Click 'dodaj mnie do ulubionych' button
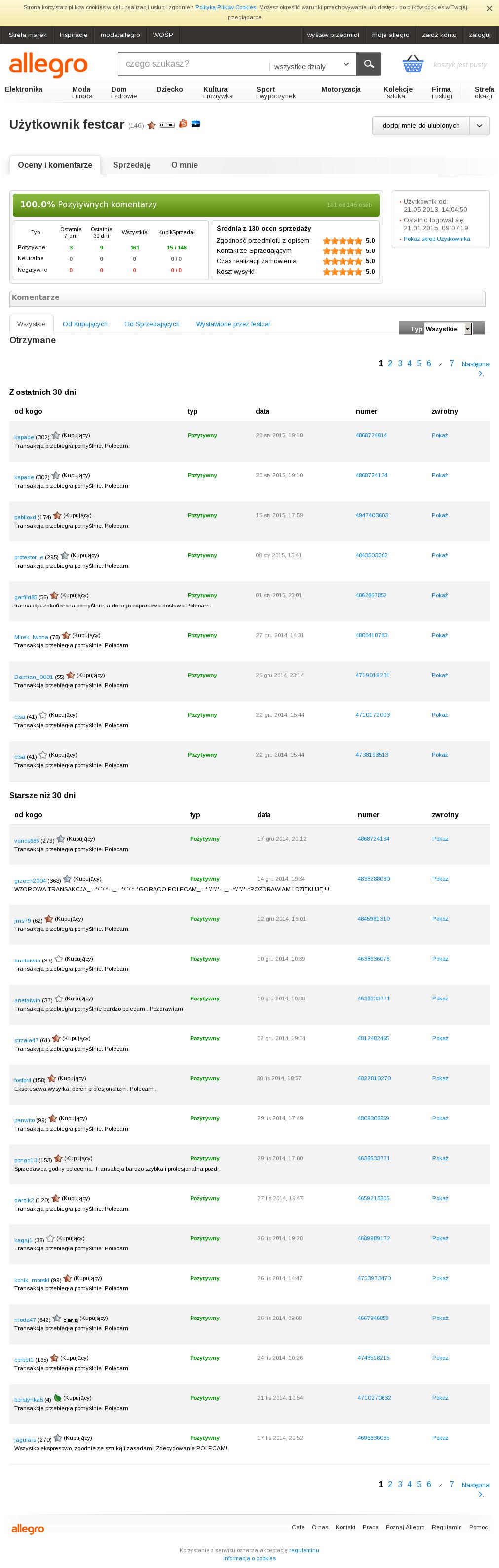 coord(421,125)
